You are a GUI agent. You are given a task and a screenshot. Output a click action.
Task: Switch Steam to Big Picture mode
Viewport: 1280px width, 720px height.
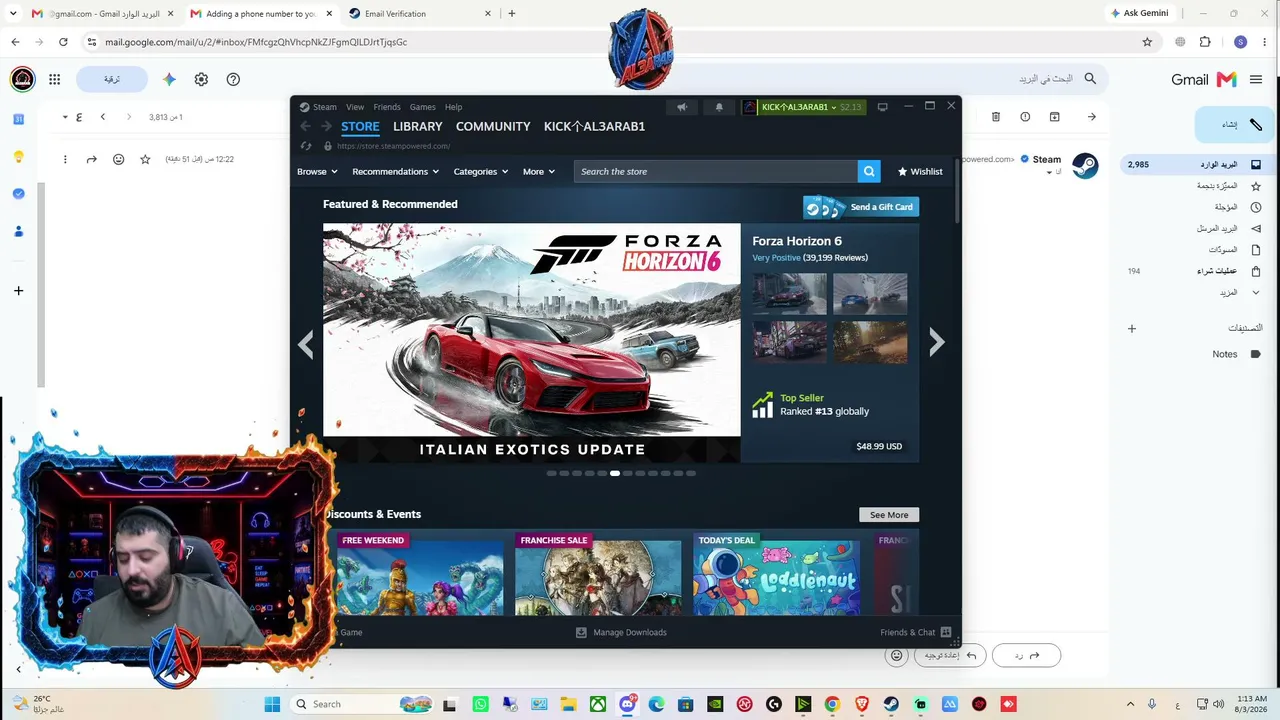(x=882, y=107)
